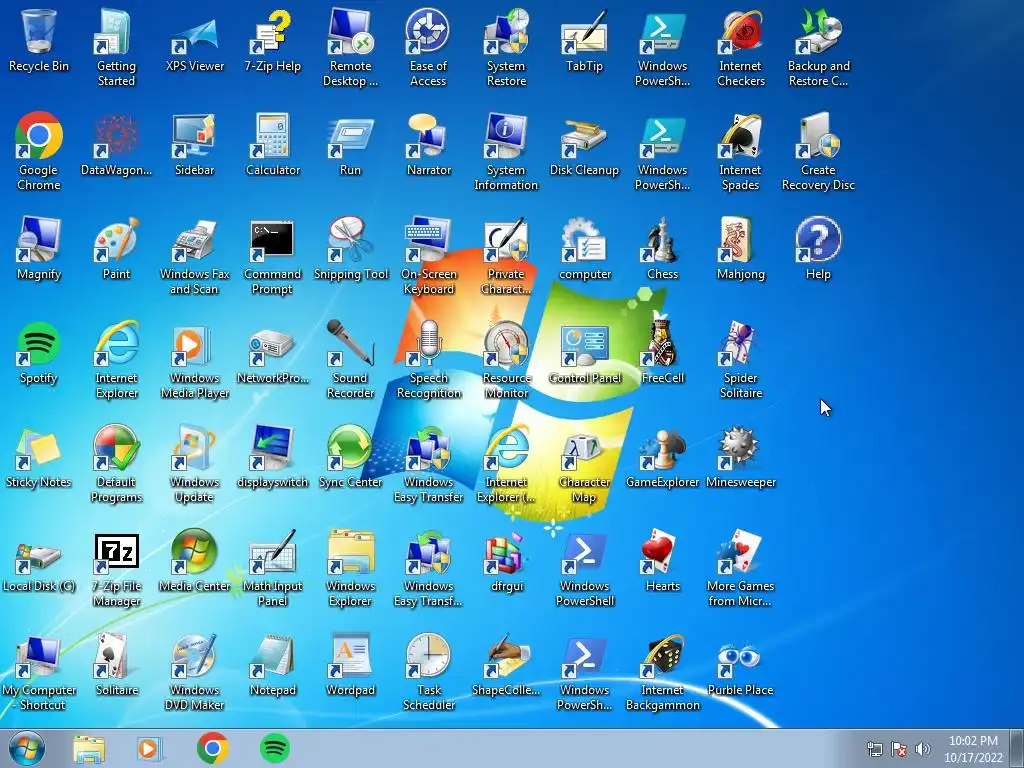Image resolution: width=1024 pixels, height=768 pixels.
Task: Click the displayswitch desktop icon
Action: coord(273,456)
